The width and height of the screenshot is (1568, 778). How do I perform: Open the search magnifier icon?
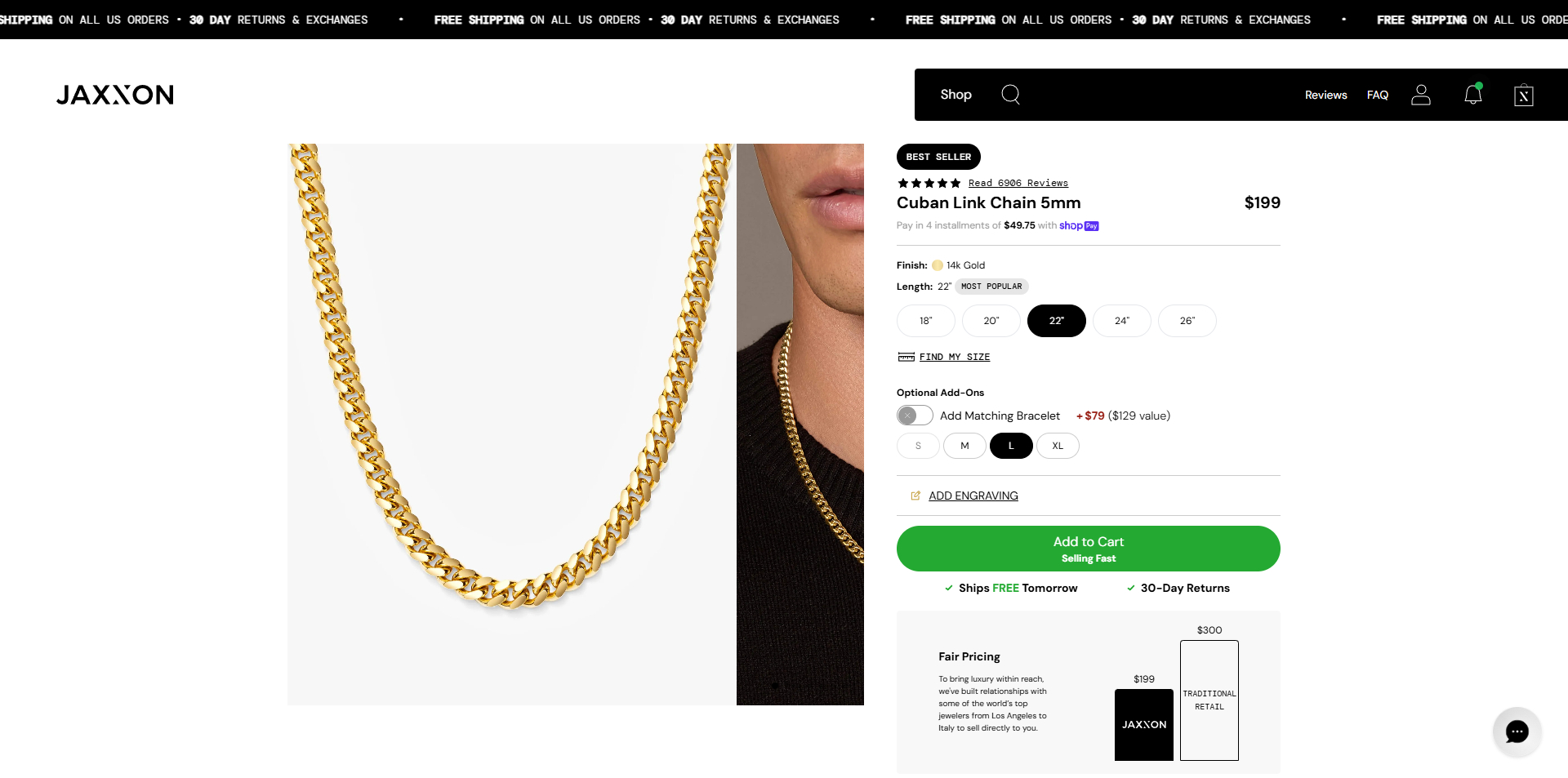point(1010,95)
